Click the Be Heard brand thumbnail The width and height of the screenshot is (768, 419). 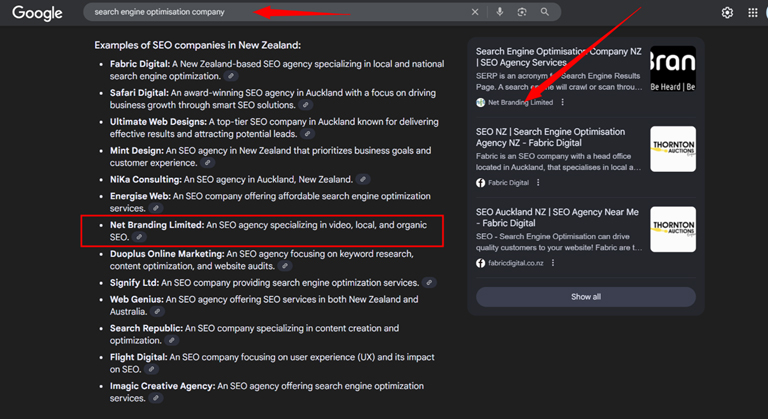(673, 69)
